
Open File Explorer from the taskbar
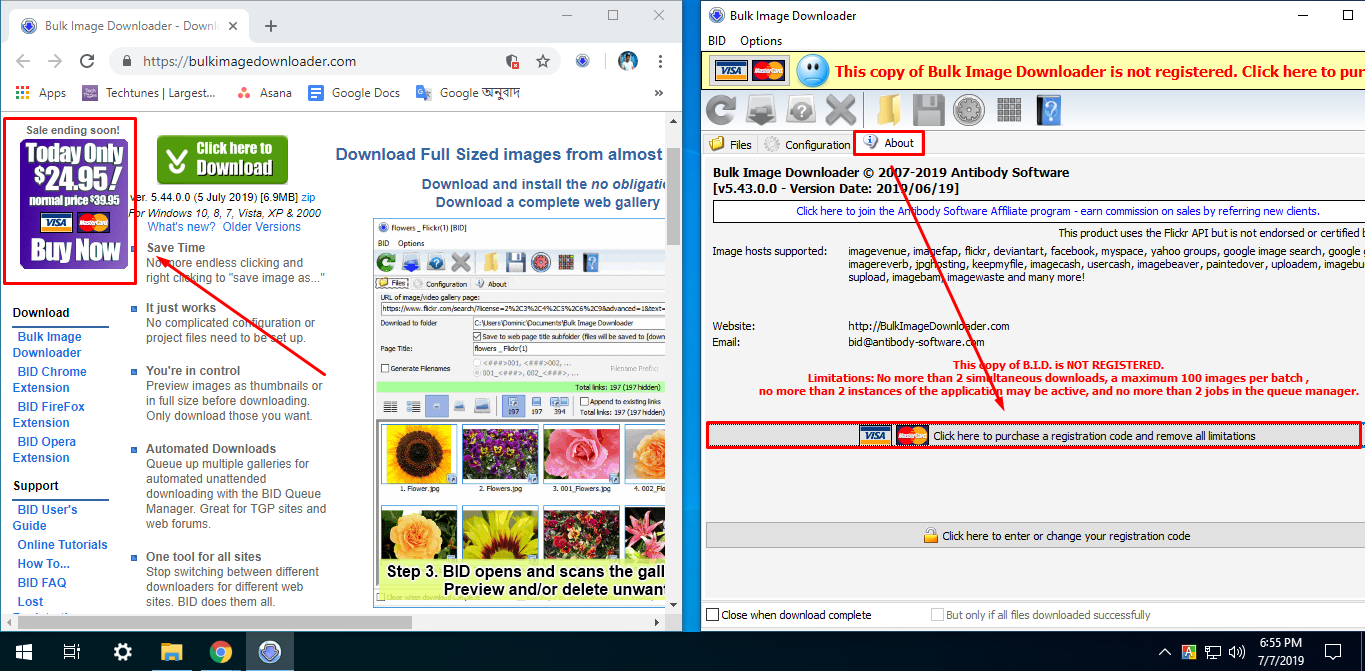[x=171, y=652]
